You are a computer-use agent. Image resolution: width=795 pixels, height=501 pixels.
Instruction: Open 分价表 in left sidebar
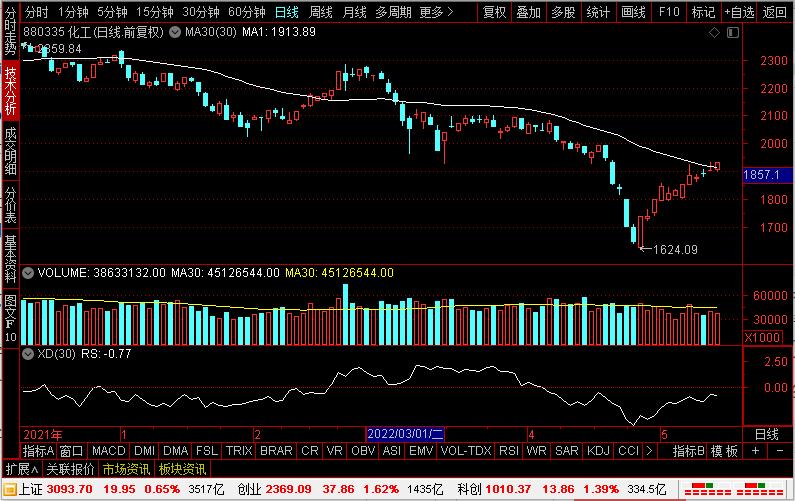10,205
